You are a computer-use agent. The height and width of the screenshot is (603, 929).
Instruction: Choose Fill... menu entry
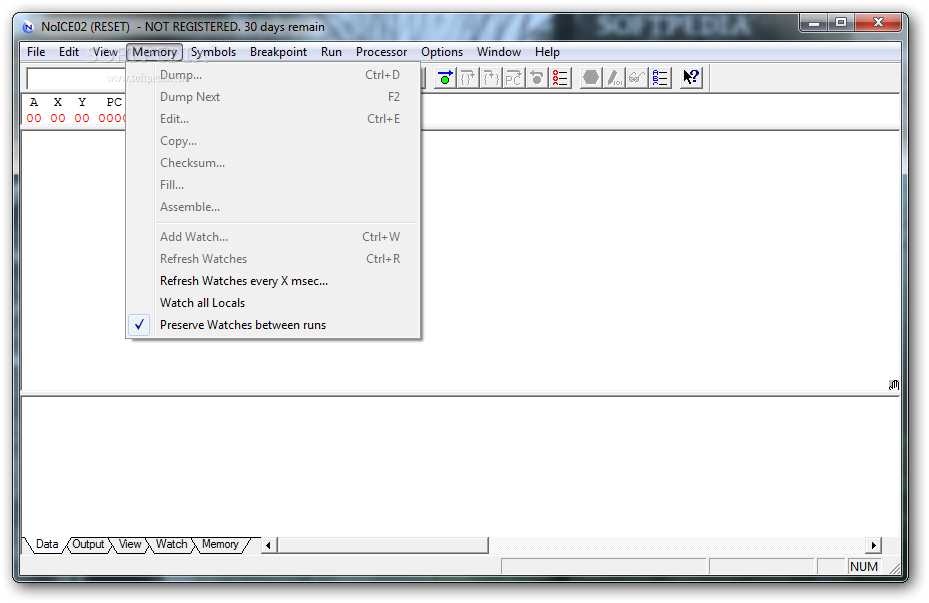(x=273, y=185)
